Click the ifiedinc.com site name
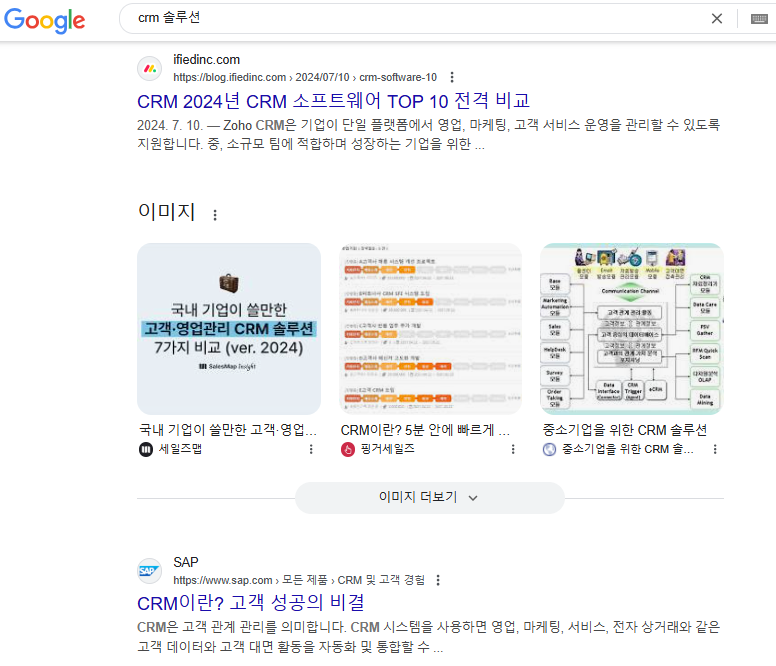 point(206,60)
